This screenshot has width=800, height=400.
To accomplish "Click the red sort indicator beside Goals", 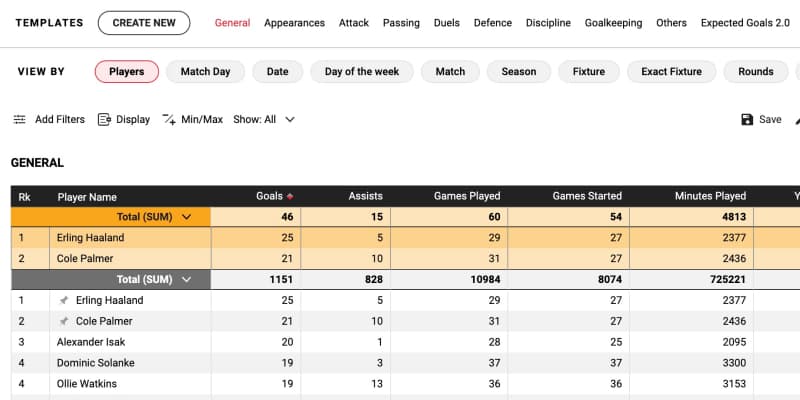I will click(290, 197).
